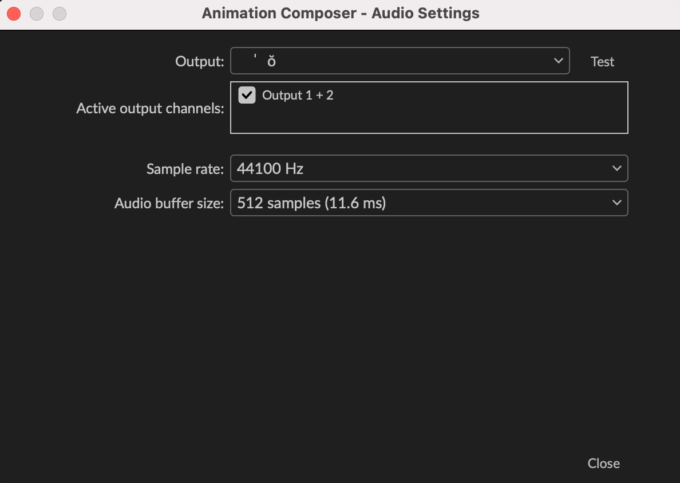Uncheck the Output 1 + 2 checkbox
680x483 pixels.
(247, 95)
